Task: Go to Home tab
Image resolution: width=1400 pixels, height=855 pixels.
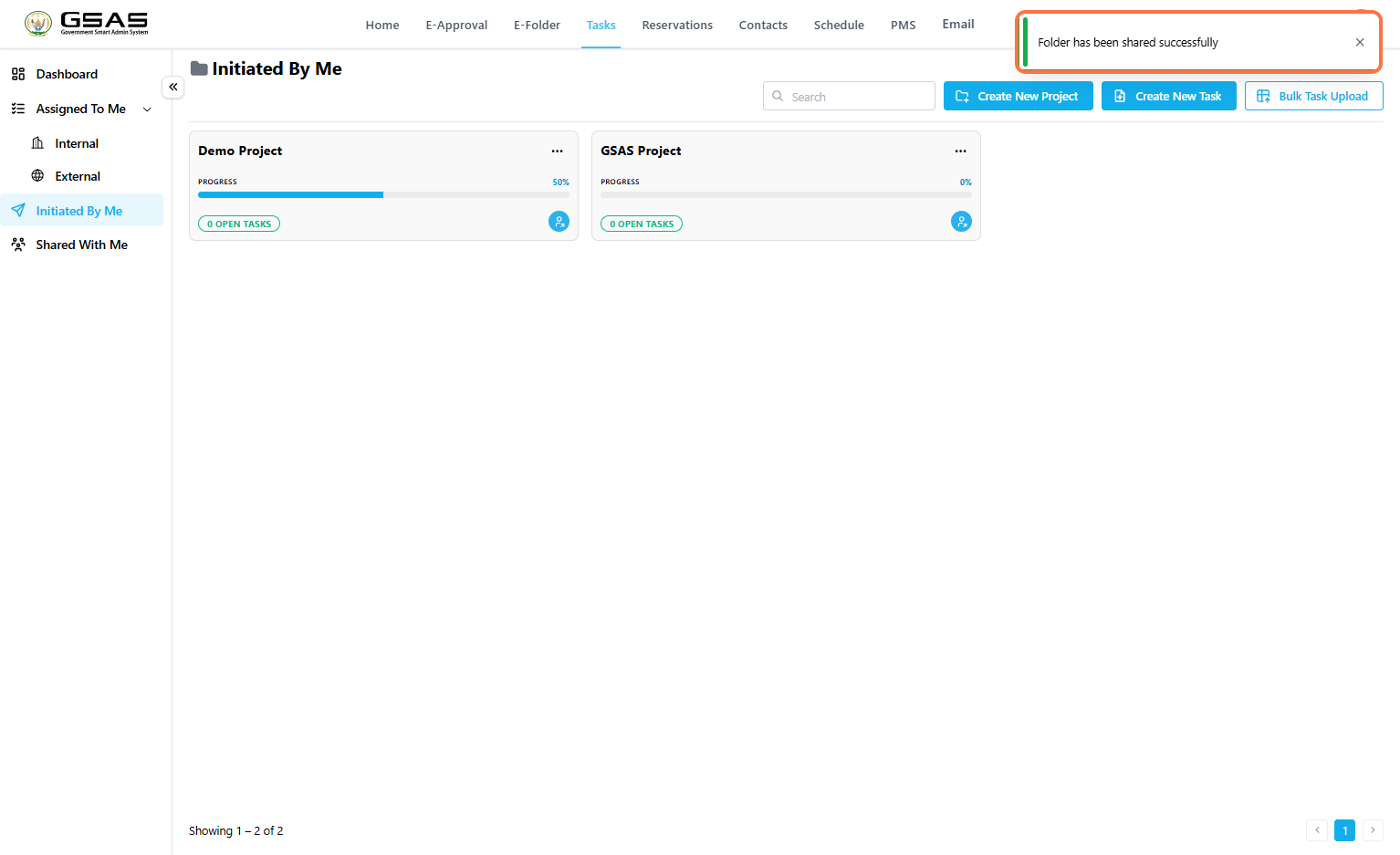Action: tap(382, 25)
